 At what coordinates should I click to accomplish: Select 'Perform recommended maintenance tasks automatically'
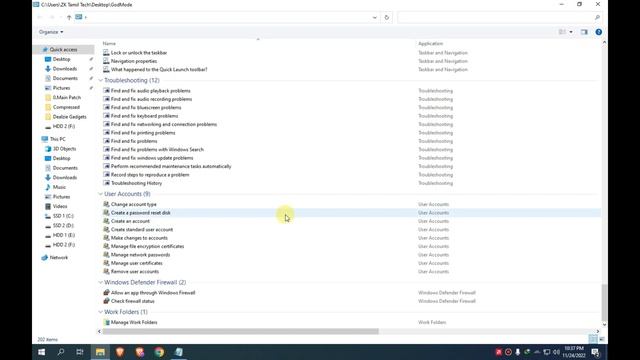coord(171,166)
